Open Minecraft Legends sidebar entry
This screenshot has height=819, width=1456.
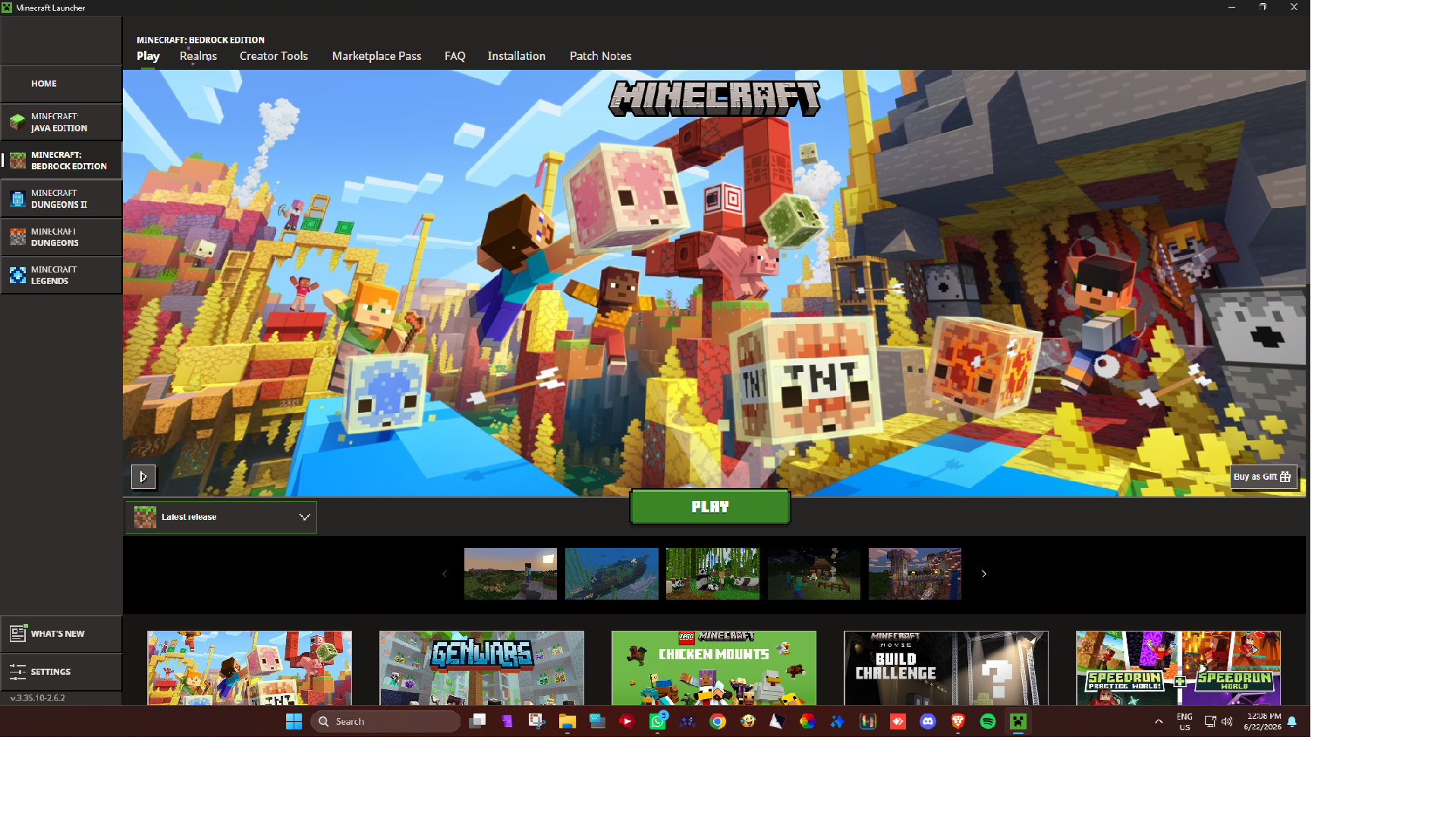click(61, 275)
